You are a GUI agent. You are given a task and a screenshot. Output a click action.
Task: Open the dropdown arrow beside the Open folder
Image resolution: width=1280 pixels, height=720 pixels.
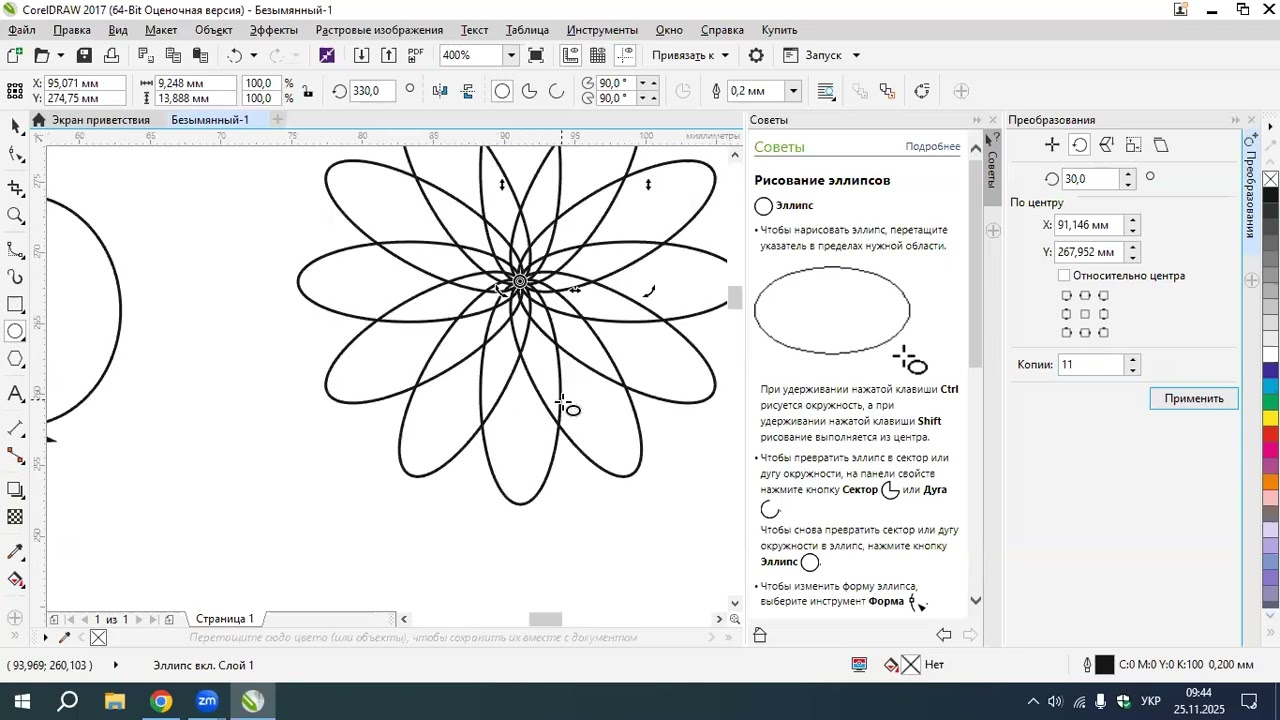click(x=60, y=55)
